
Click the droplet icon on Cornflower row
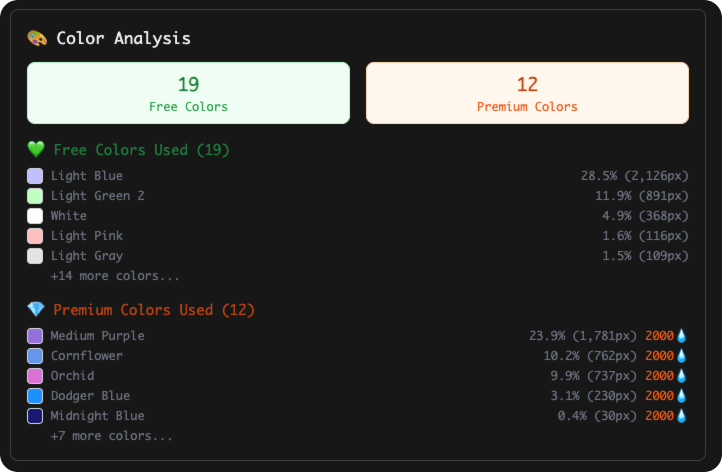click(682, 356)
